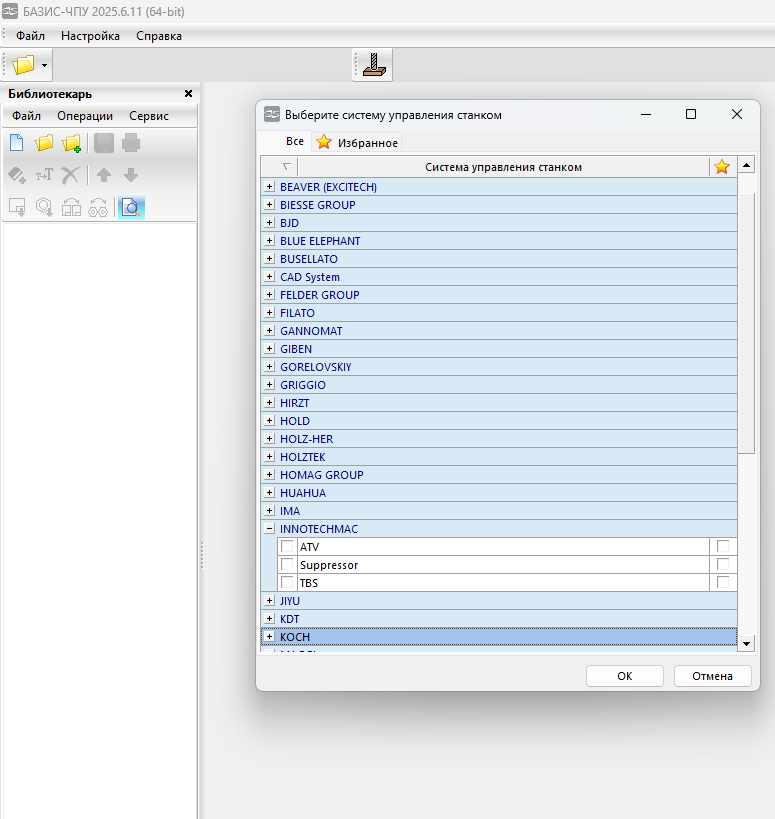This screenshot has width=775, height=819.
Task: Select the HUAHUA row
Action: [499, 493]
